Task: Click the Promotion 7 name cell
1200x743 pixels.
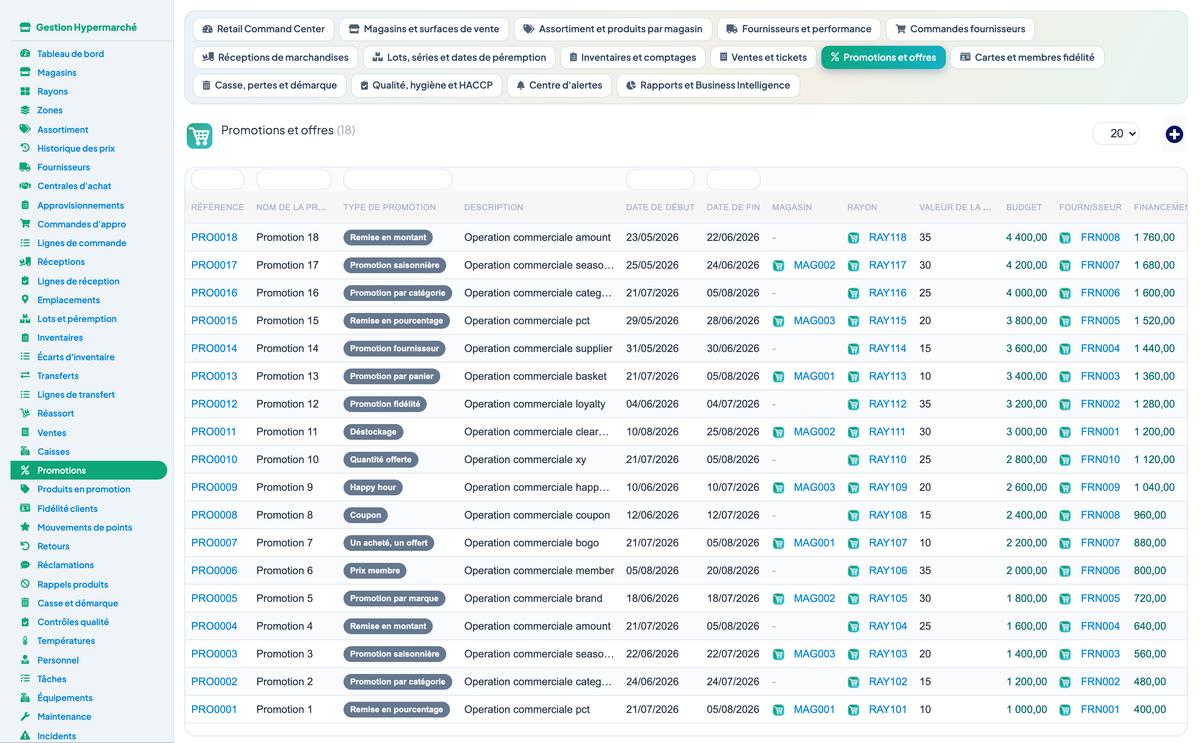Action: (x=284, y=543)
